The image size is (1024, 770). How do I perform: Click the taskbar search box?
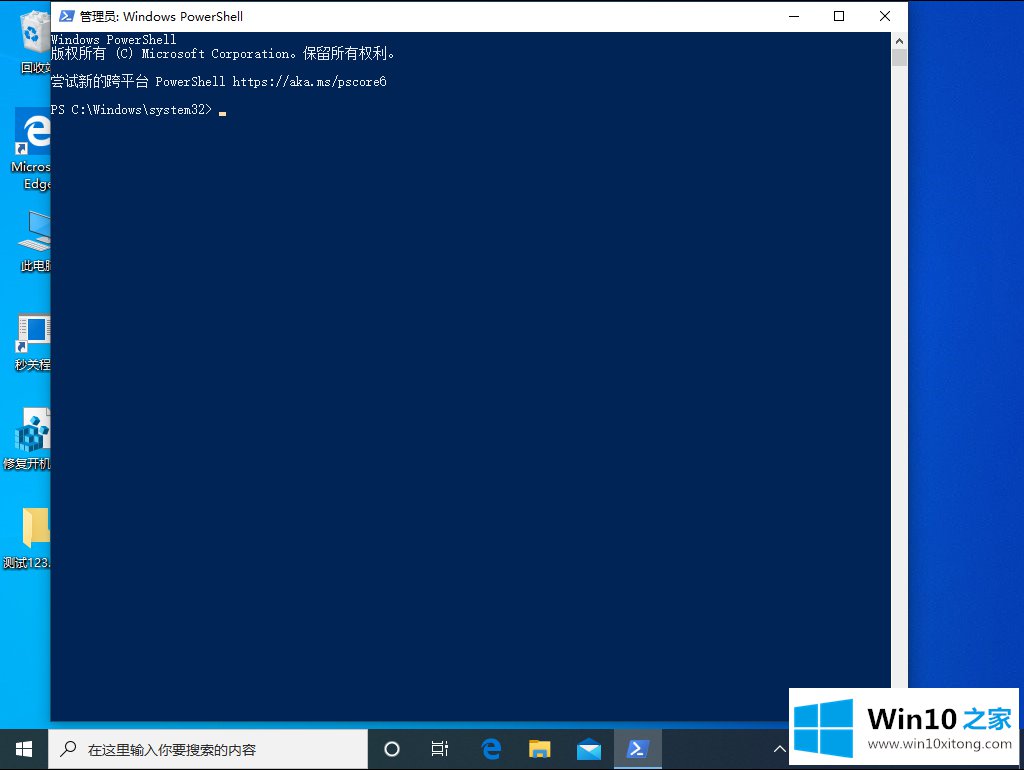pos(208,749)
